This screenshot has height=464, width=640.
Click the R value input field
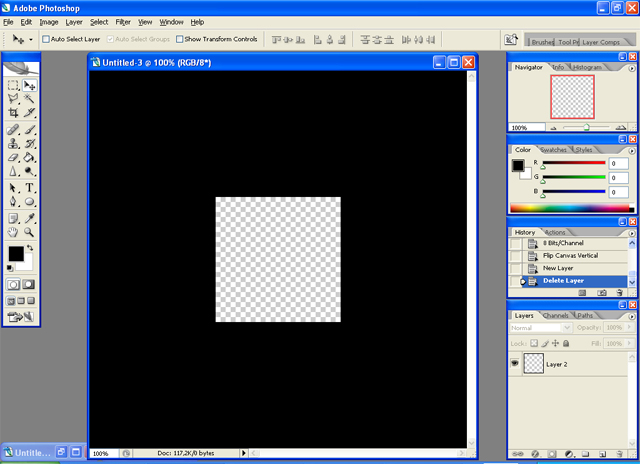point(618,163)
